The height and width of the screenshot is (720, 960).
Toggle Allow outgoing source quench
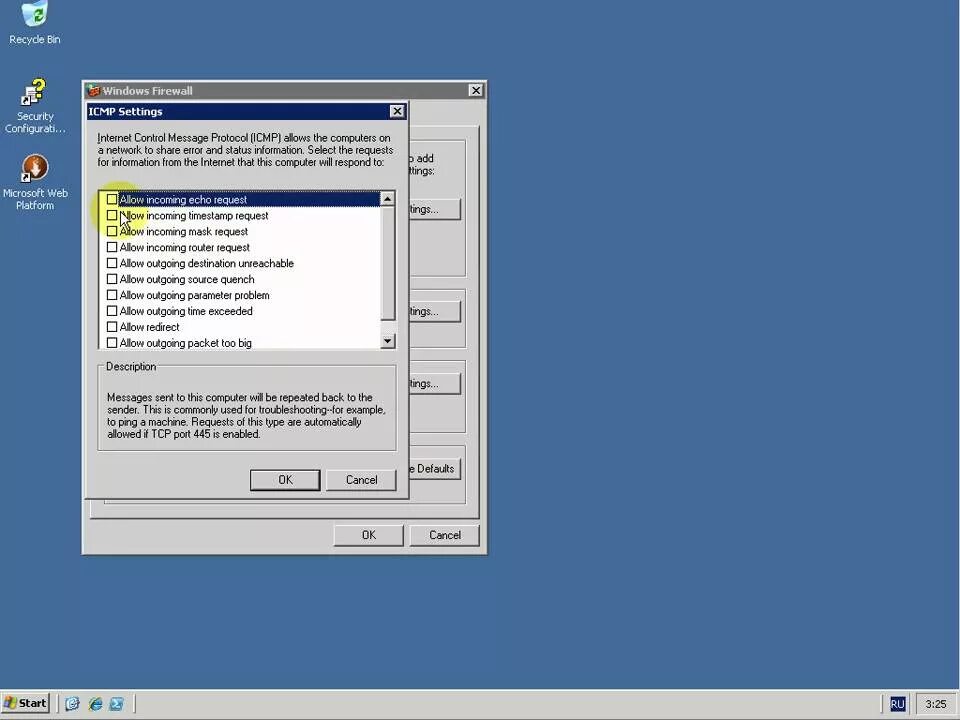[111, 279]
